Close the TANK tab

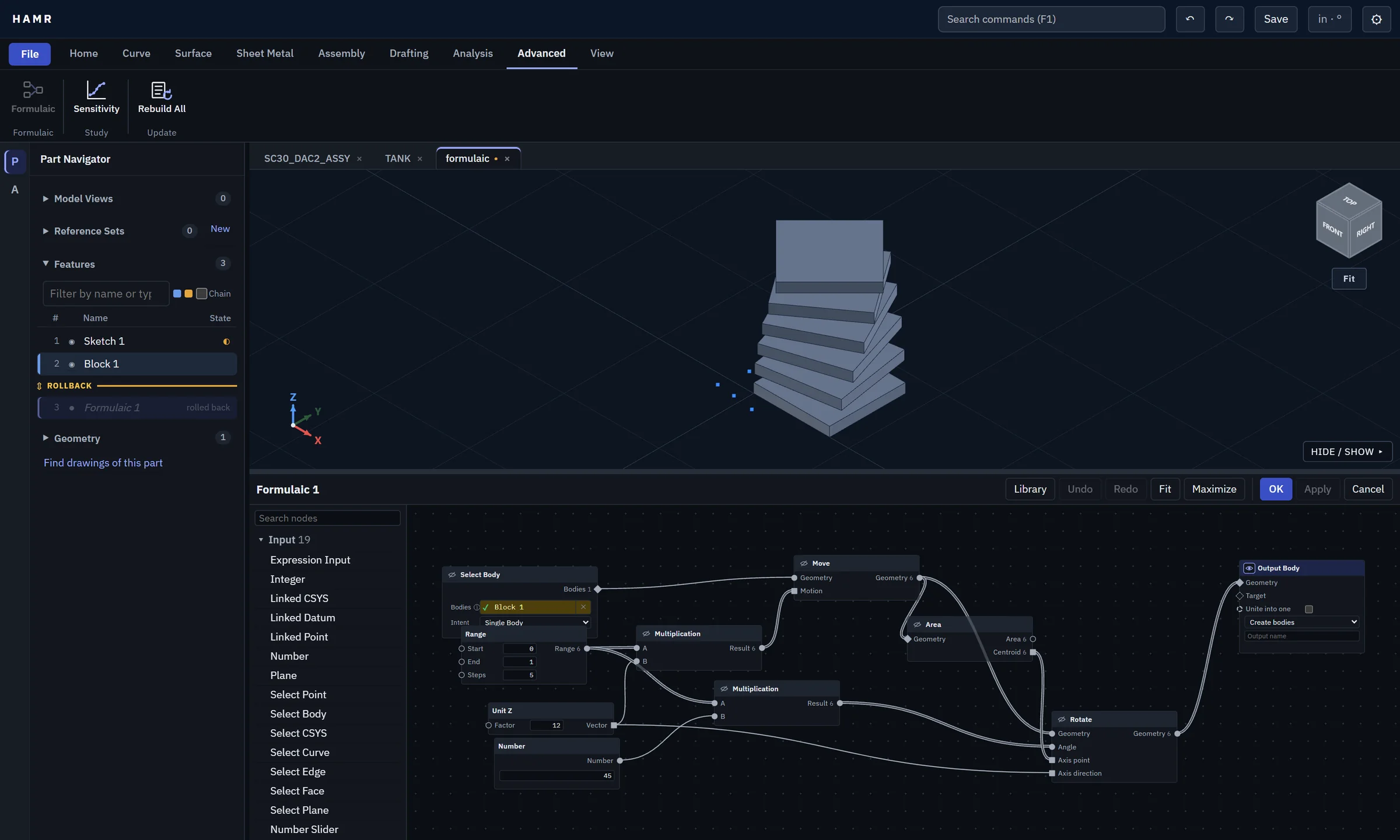pos(419,159)
